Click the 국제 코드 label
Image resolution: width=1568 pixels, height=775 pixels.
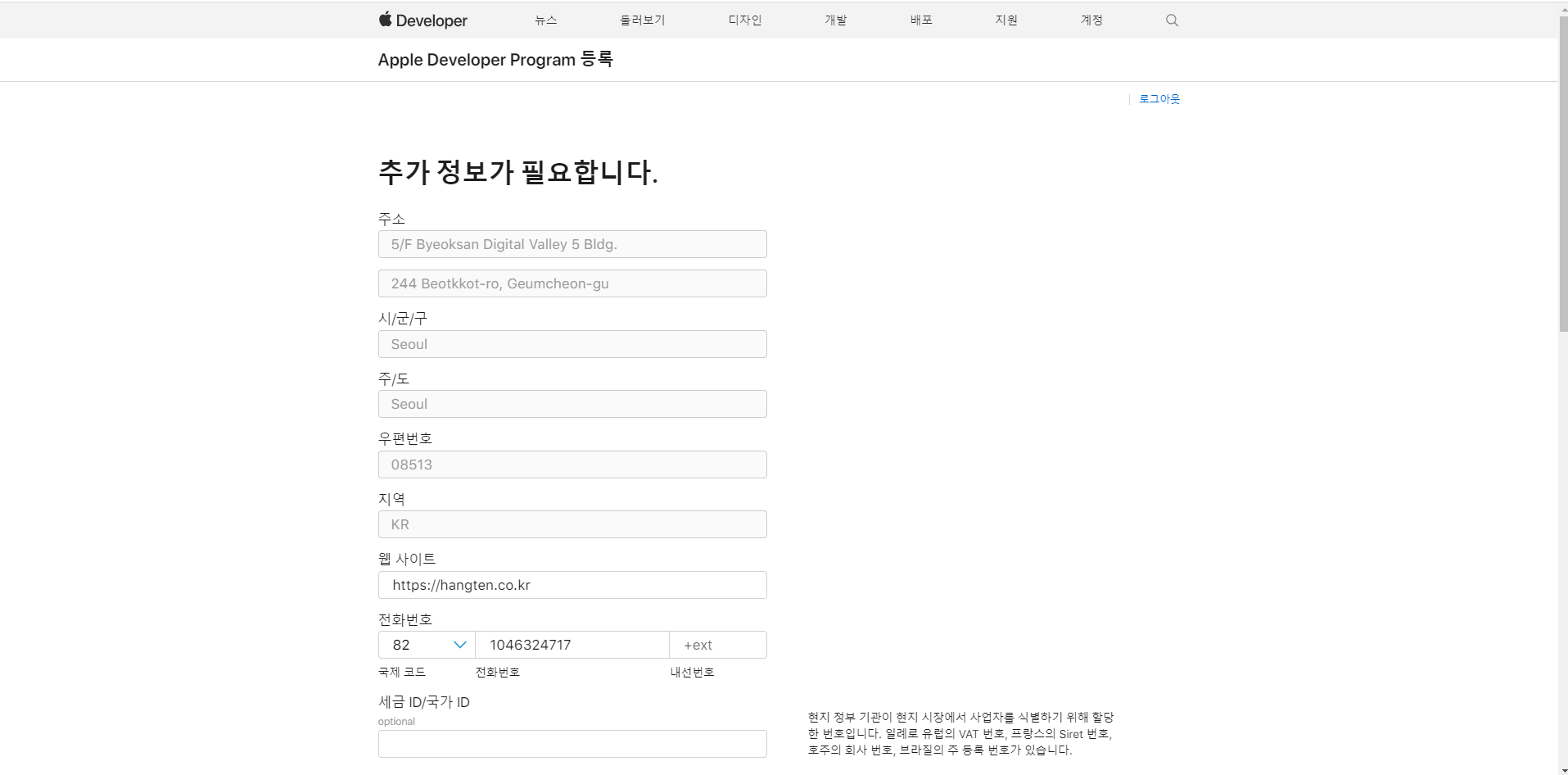(402, 672)
